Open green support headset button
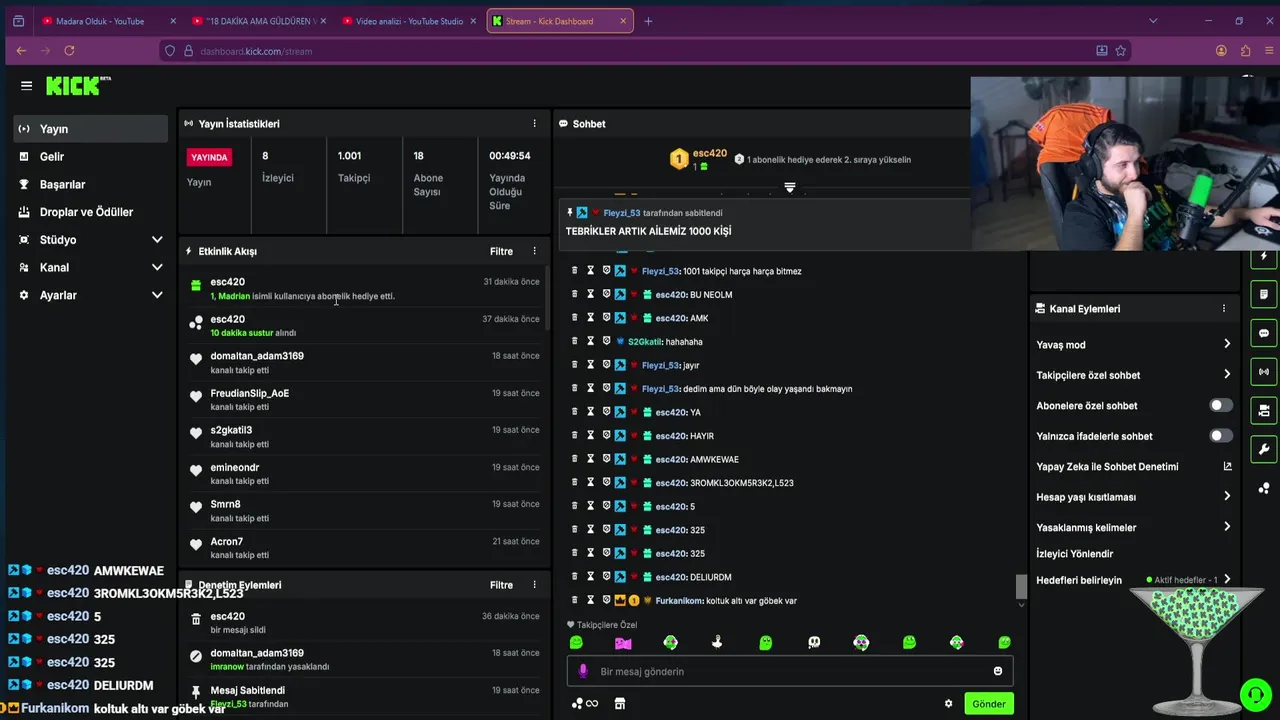This screenshot has width=1280, height=720. (1254, 694)
